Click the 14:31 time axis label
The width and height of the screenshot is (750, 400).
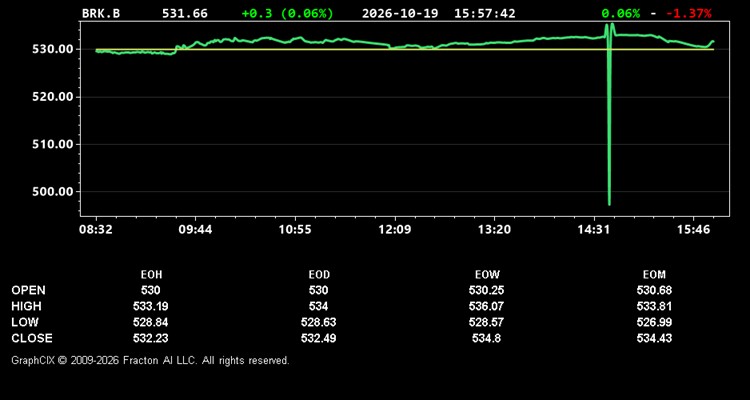click(594, 230)
